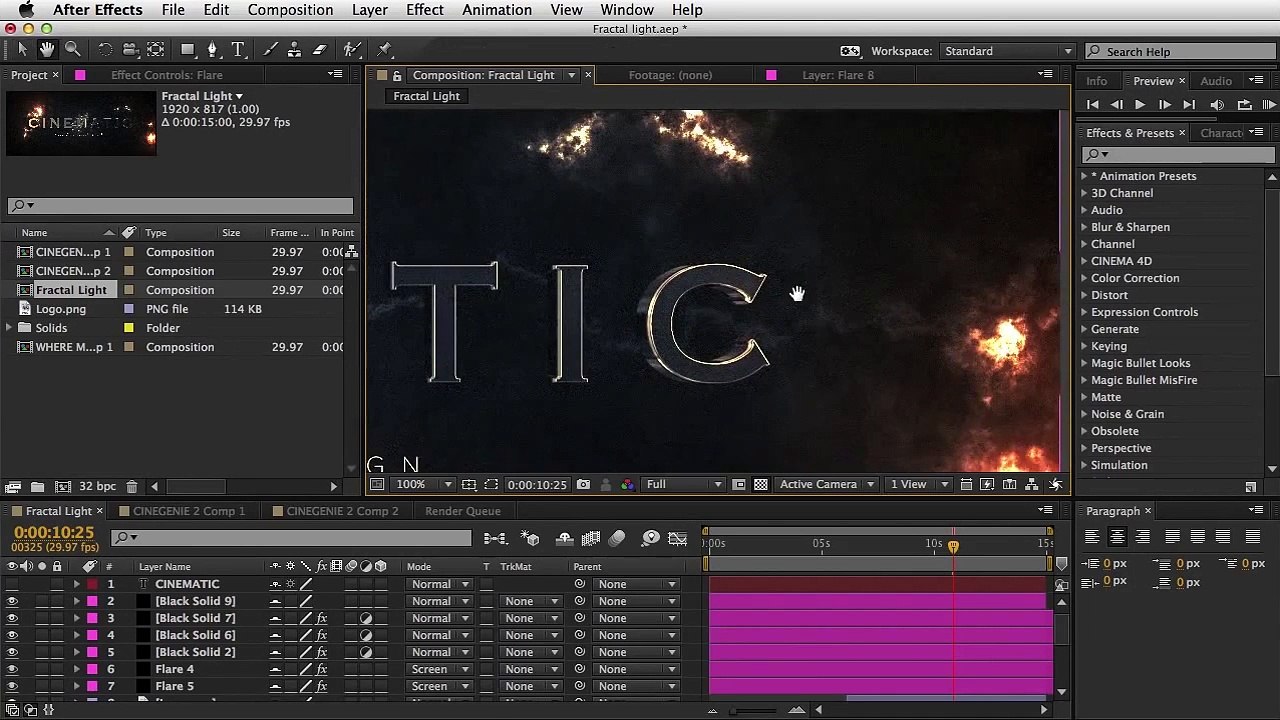Hide the Black Solid 6 layer
The image size is (1280, 720).
coord(12,635)
